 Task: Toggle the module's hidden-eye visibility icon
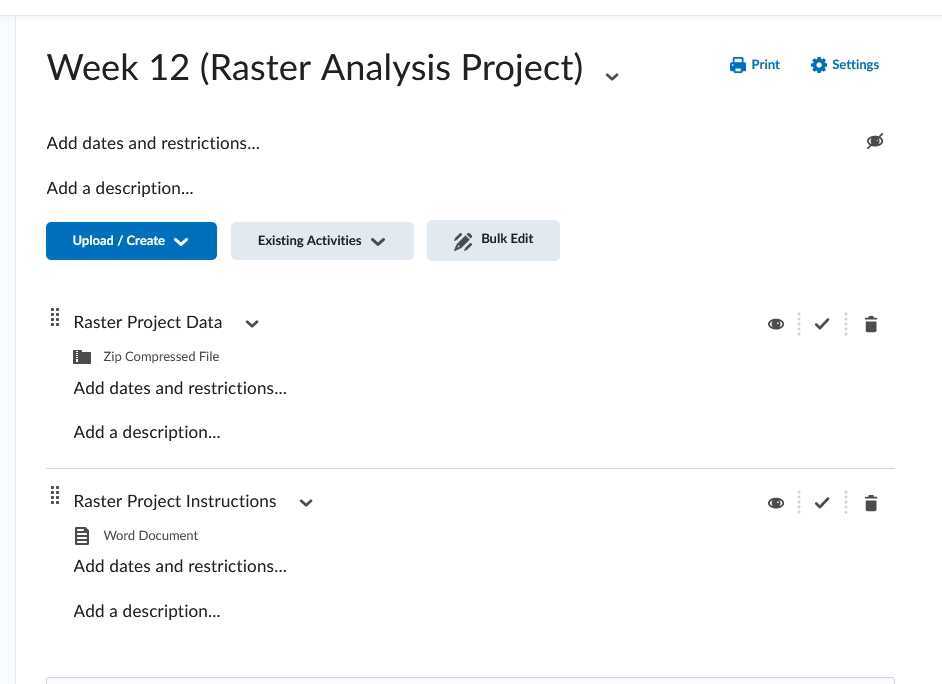(x=875, y=141)
